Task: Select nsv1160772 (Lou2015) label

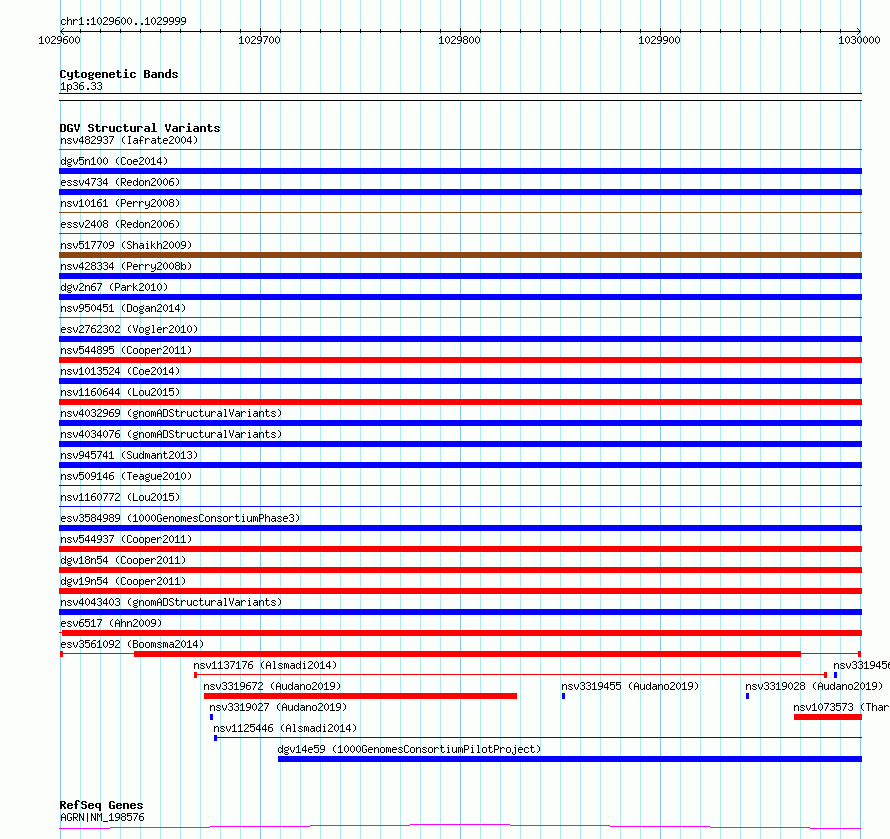Action: pyautogui.click(x=120, y=497)
